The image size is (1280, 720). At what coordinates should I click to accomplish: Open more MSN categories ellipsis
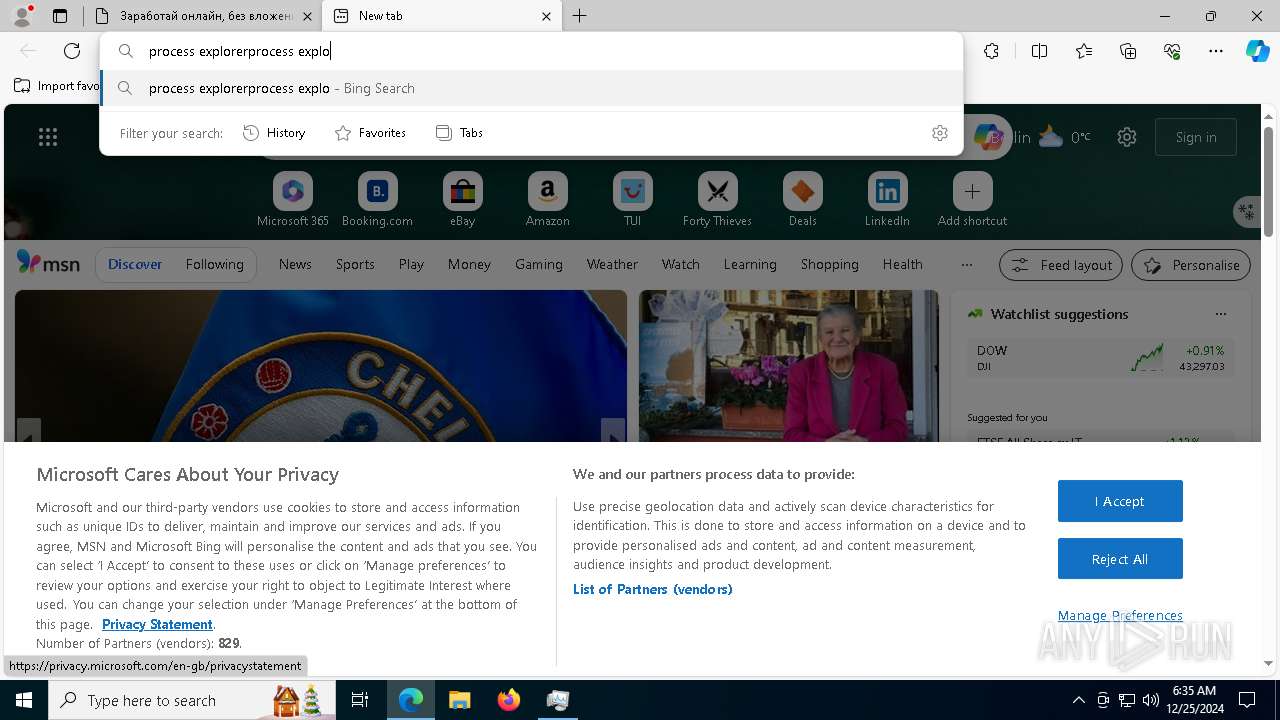point(966,265)
